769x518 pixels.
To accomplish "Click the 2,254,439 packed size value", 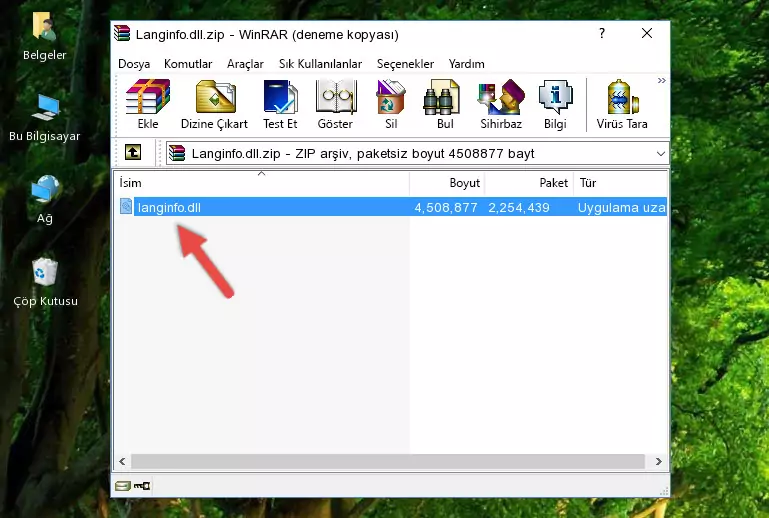I will click(x=518, y=207).
